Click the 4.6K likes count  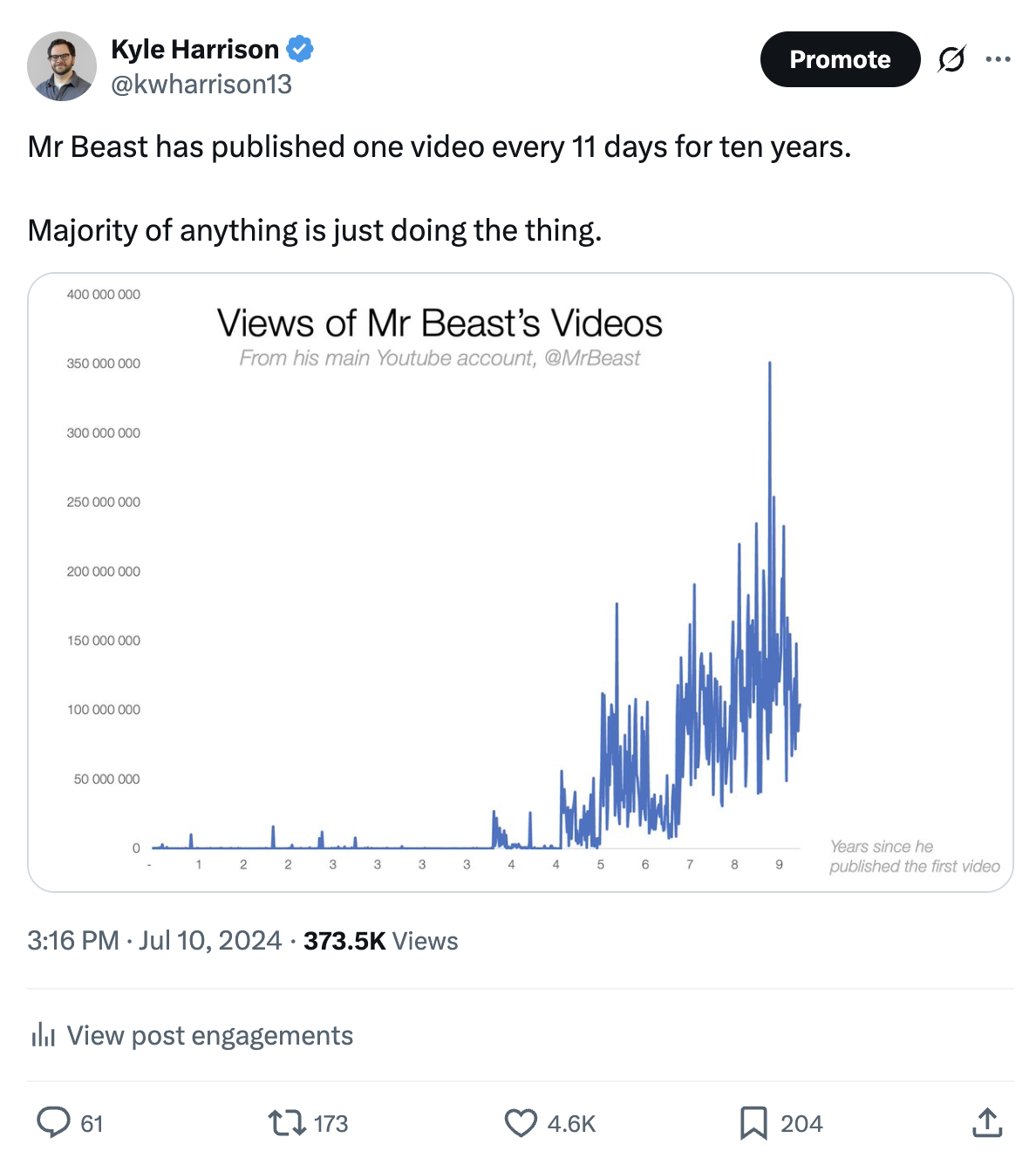pos(571,1123)
